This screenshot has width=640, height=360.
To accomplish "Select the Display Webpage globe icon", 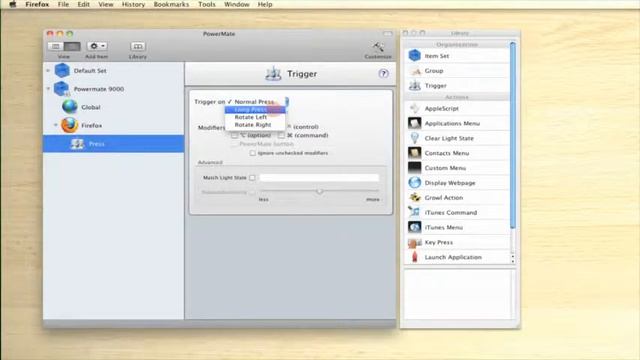I will pyautogui.click(x=415, y=182).
